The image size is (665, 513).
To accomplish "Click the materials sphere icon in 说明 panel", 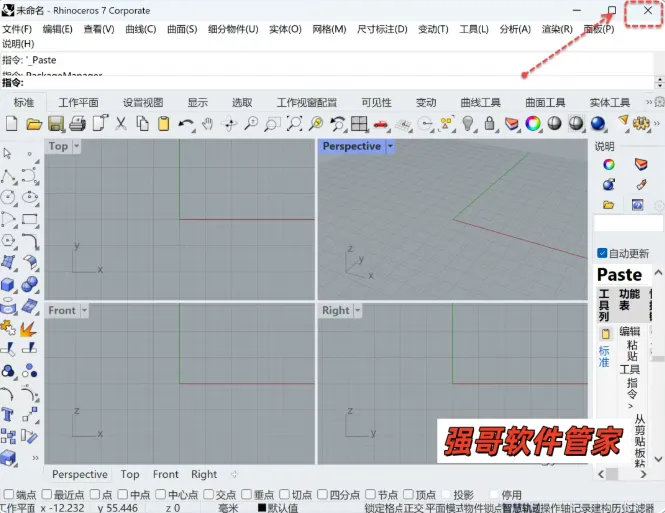I will pos(609,185).
